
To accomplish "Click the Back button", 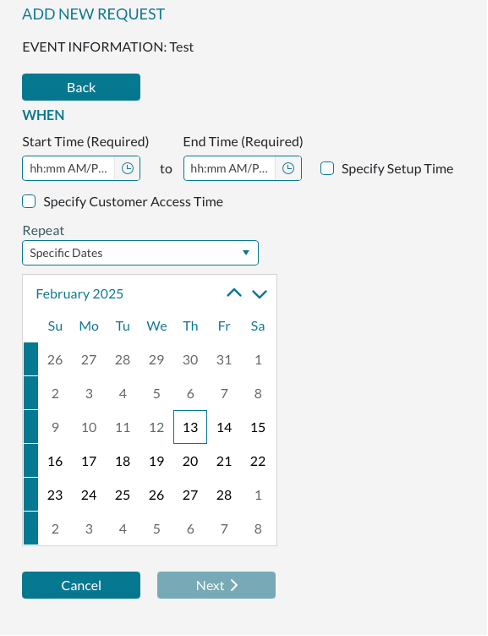I will pos(81,87).
